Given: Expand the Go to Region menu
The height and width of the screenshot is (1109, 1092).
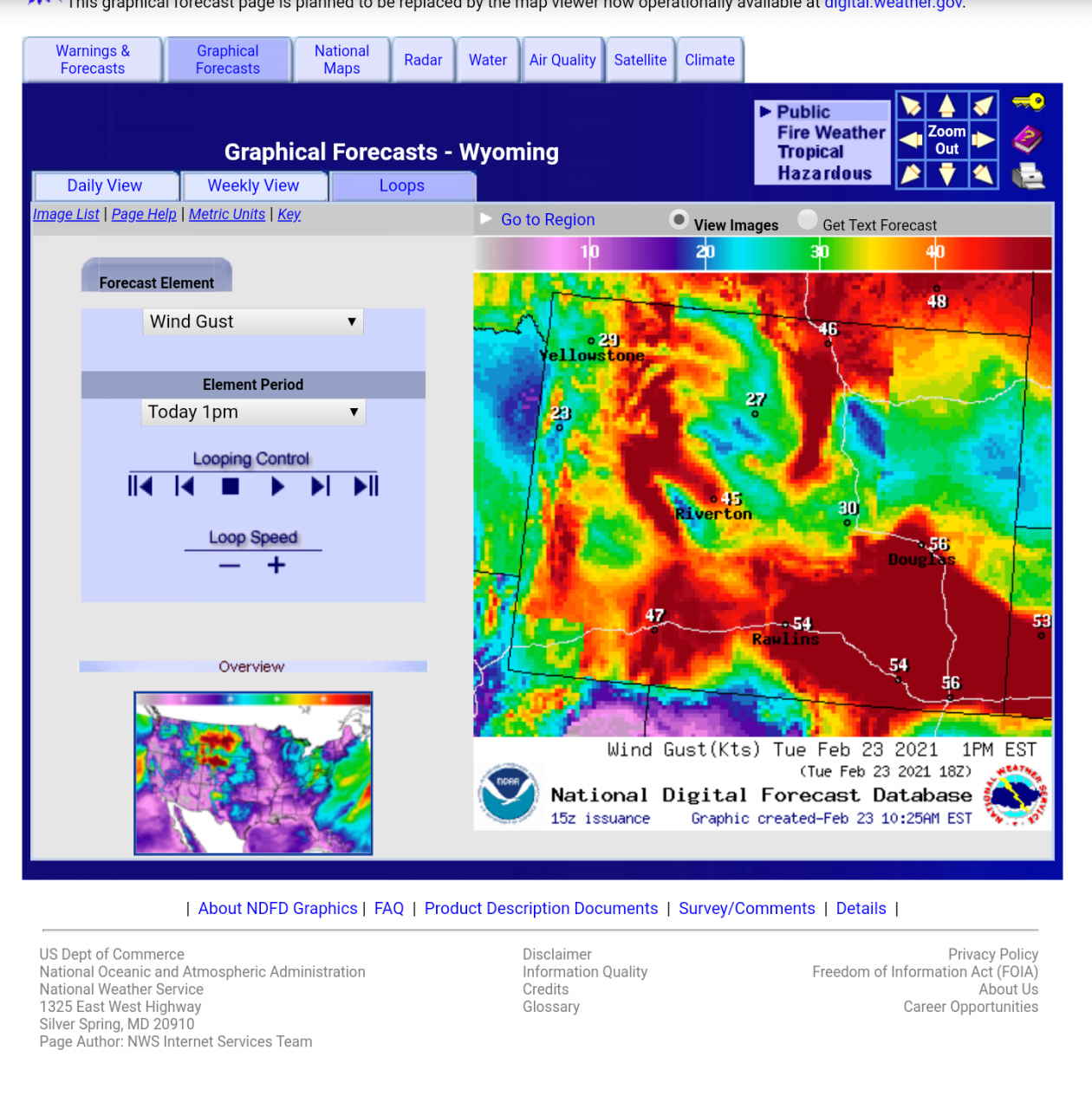Looking at the screenshot, I should (x=547, y=220).
